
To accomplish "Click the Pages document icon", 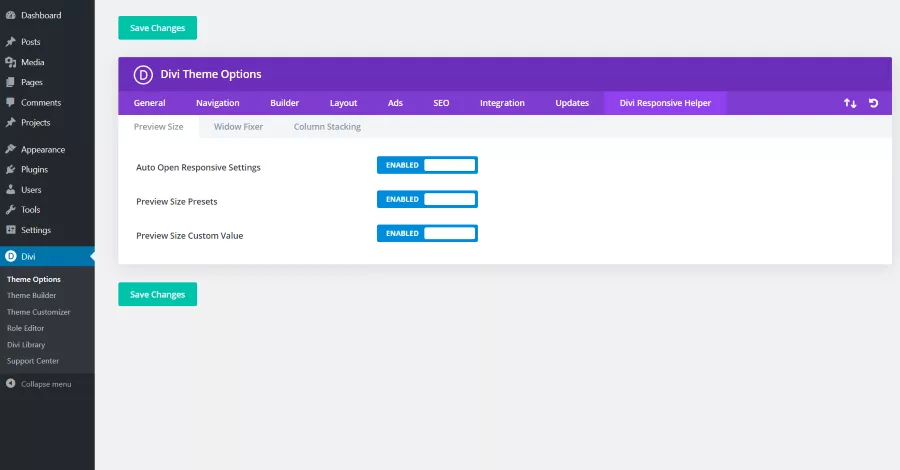I will tap(10, 82).
